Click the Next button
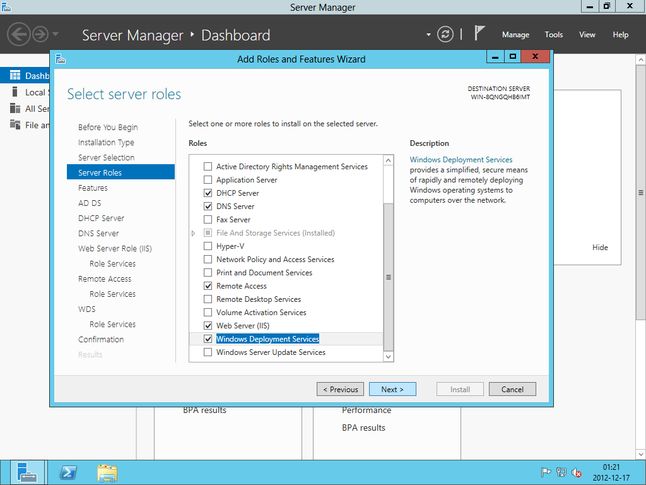 393,389
